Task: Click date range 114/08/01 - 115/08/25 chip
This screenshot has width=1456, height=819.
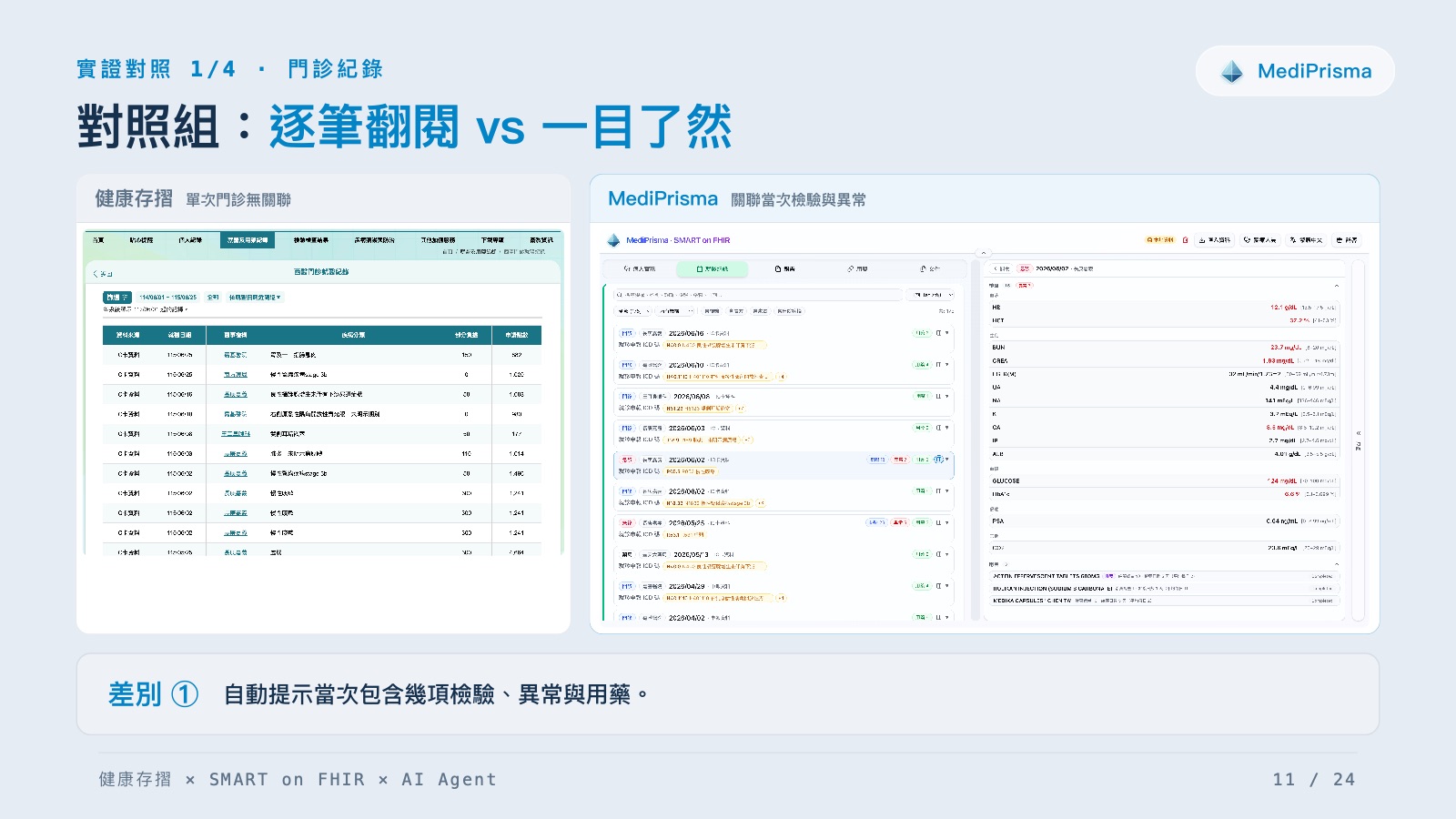Action: pyautogui.click(x=167, y=298)
